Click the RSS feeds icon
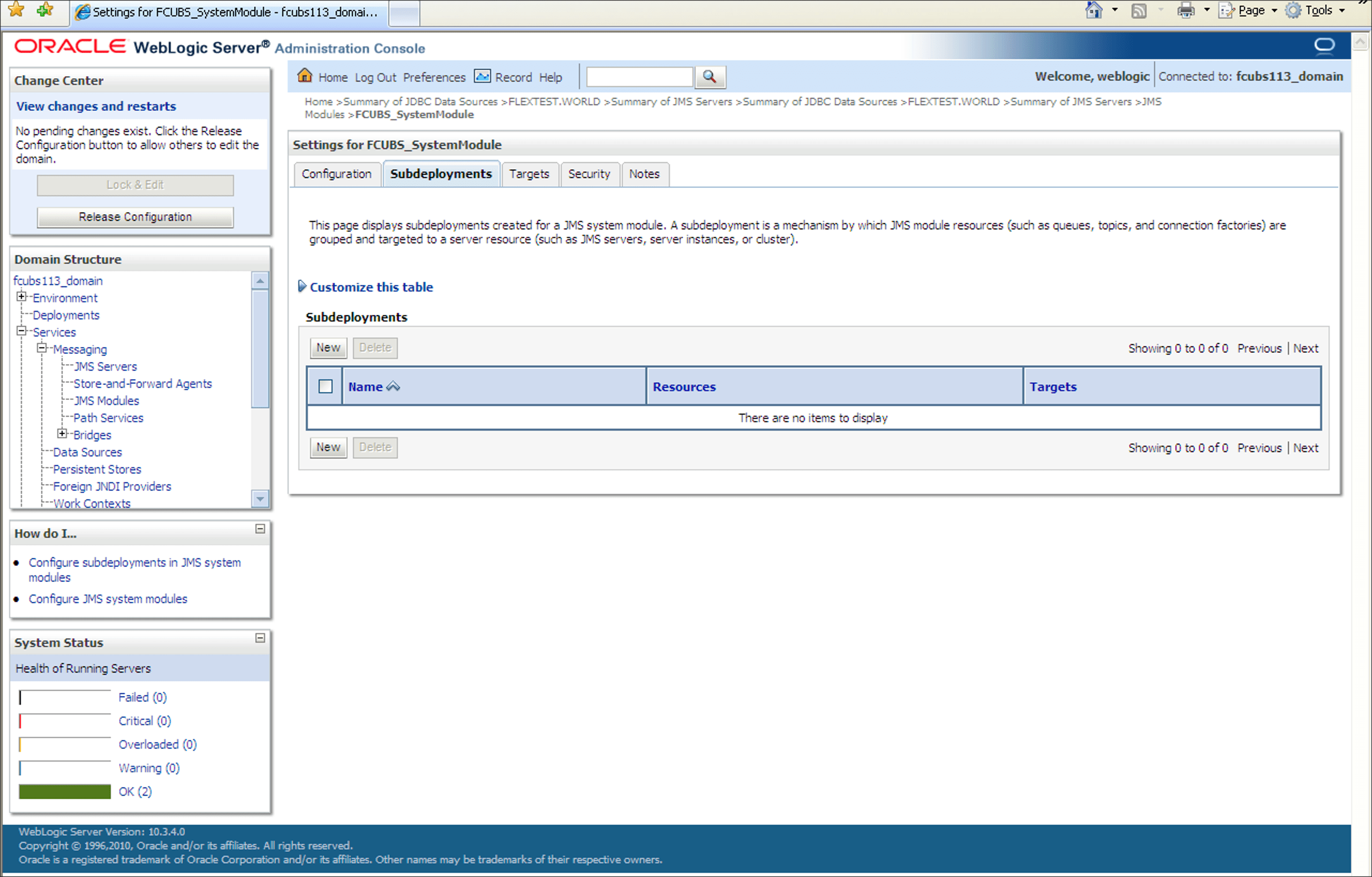 coord(1139,11)
